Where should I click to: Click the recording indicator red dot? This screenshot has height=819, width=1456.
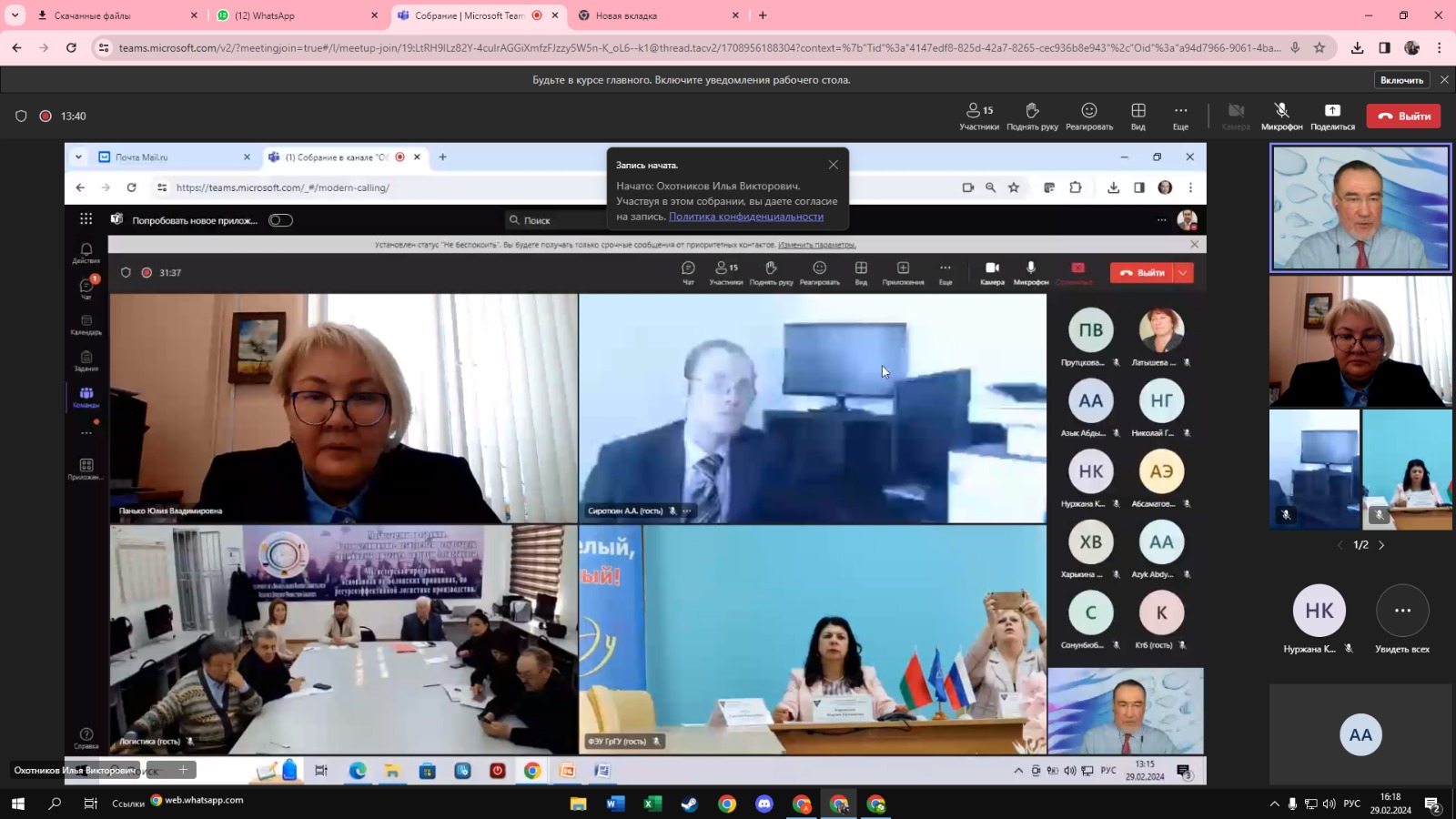point(45,116)
